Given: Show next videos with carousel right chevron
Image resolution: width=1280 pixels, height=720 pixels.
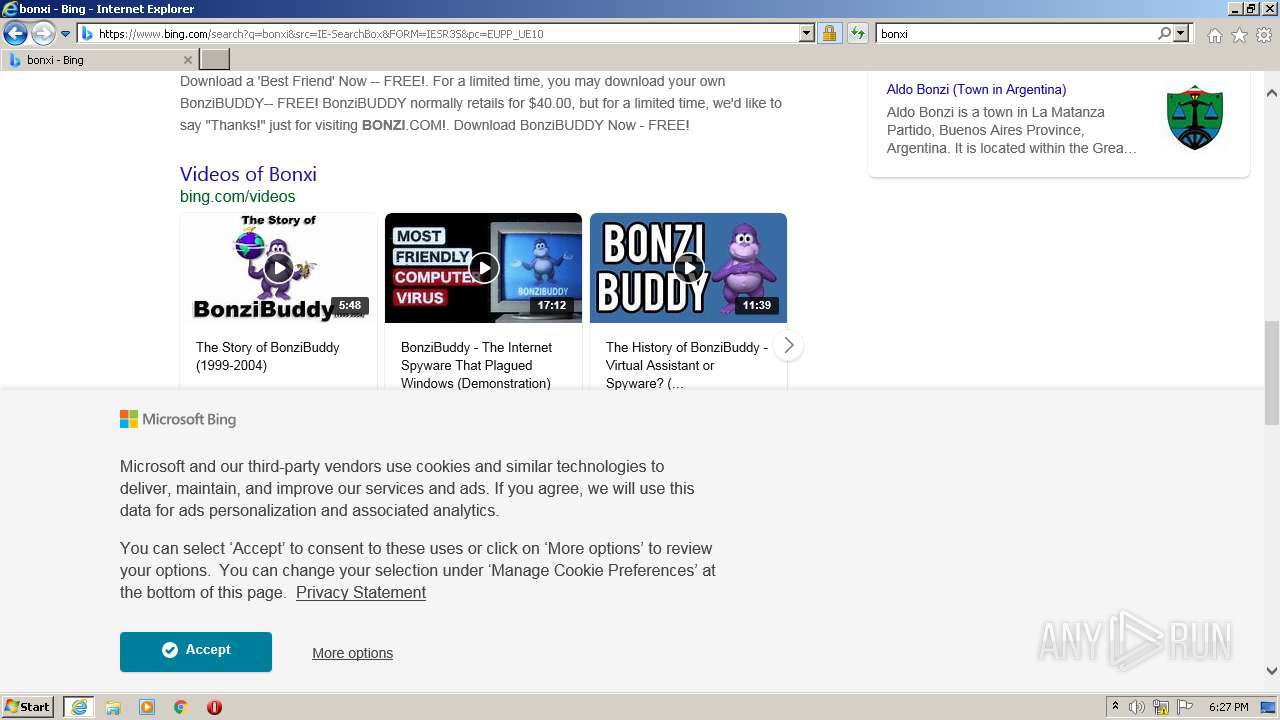Looking at the screenshot, I should (x=788, y=345).
